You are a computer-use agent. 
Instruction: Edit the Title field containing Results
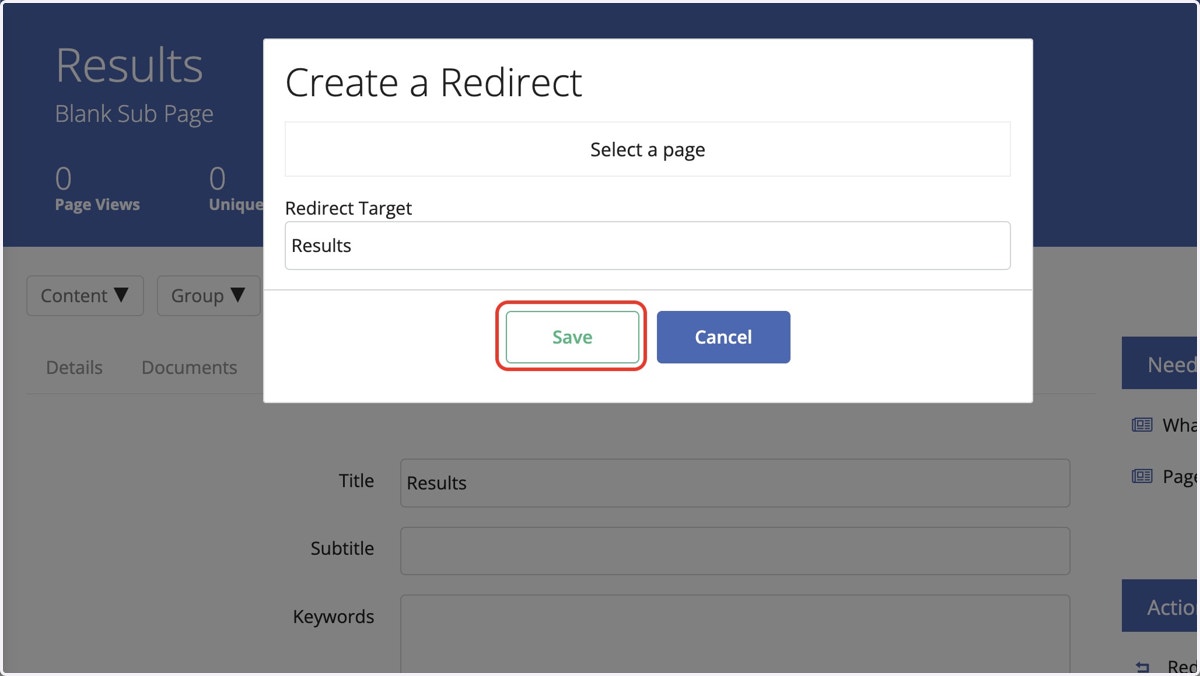[735, 483]
